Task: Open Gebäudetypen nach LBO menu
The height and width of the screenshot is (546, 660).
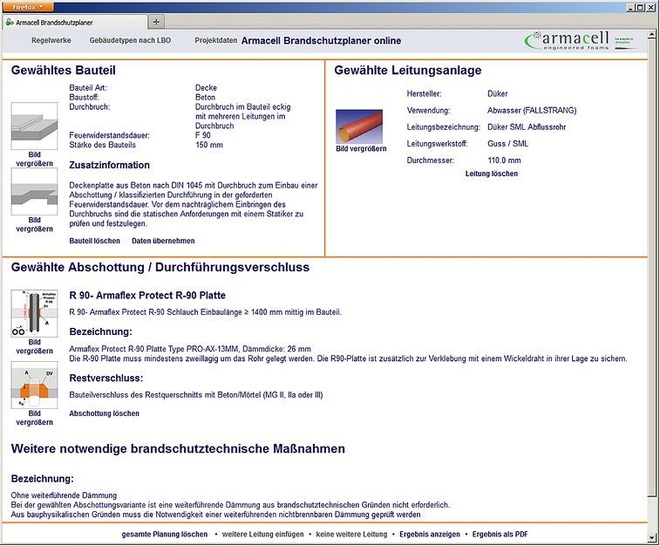Action: point(130,40)
